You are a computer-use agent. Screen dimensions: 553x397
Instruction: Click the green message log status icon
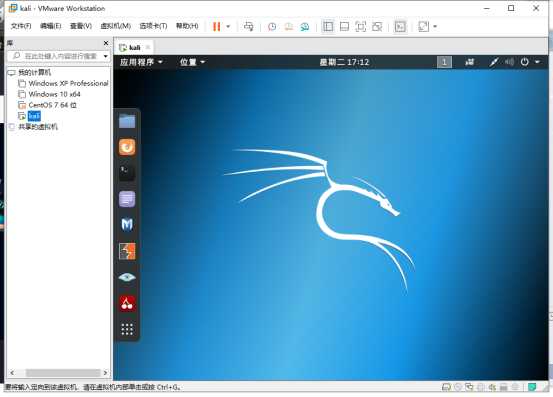coord(532,387)
